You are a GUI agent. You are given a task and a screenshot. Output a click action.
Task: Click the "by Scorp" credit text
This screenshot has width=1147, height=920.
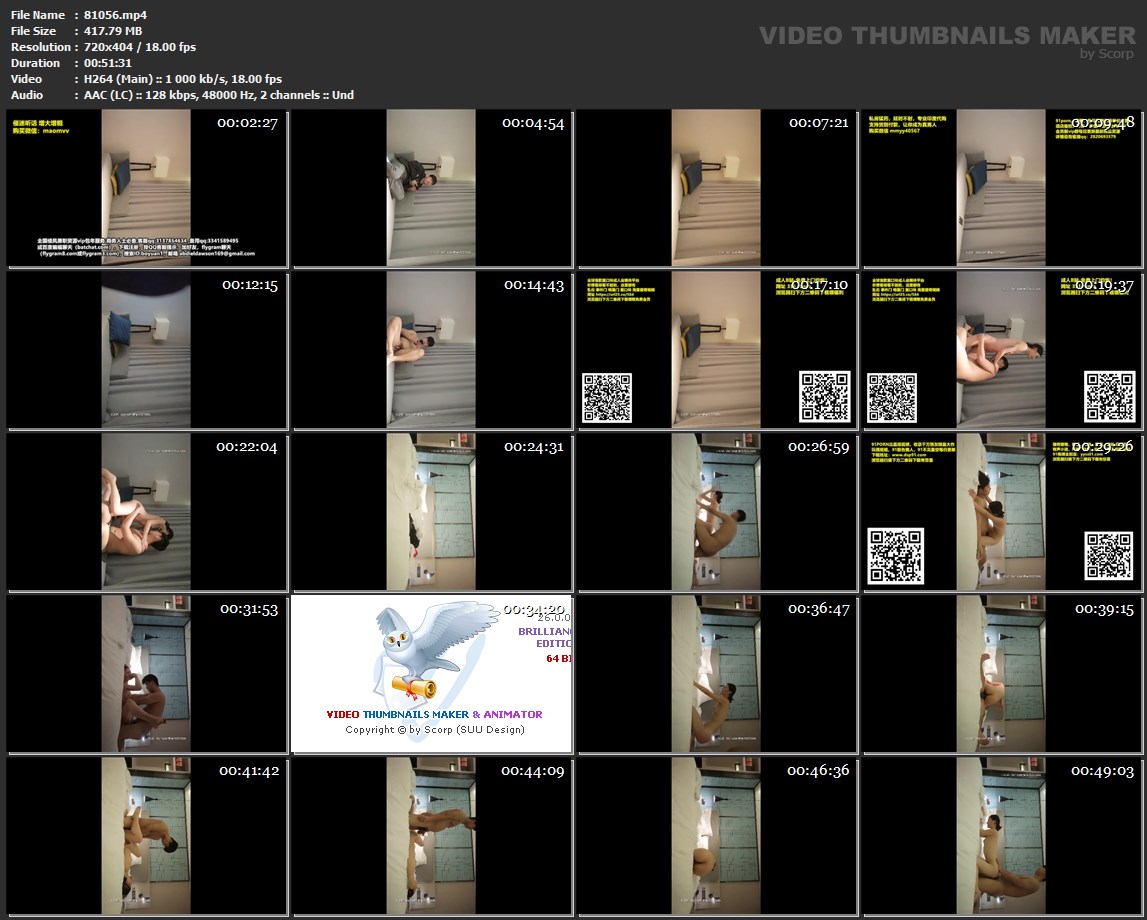pos(1107,54)
